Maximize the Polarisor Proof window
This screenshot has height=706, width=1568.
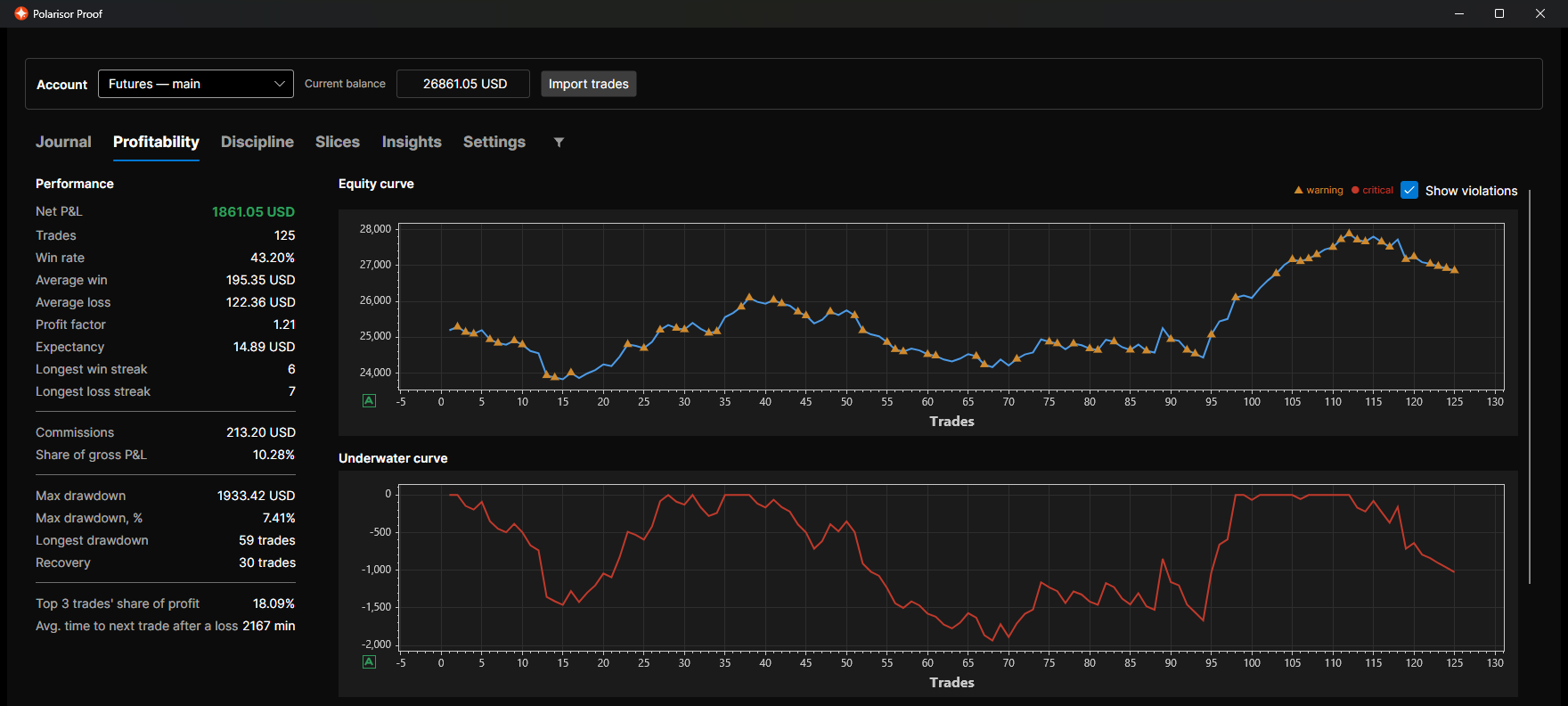point(1499,13)
